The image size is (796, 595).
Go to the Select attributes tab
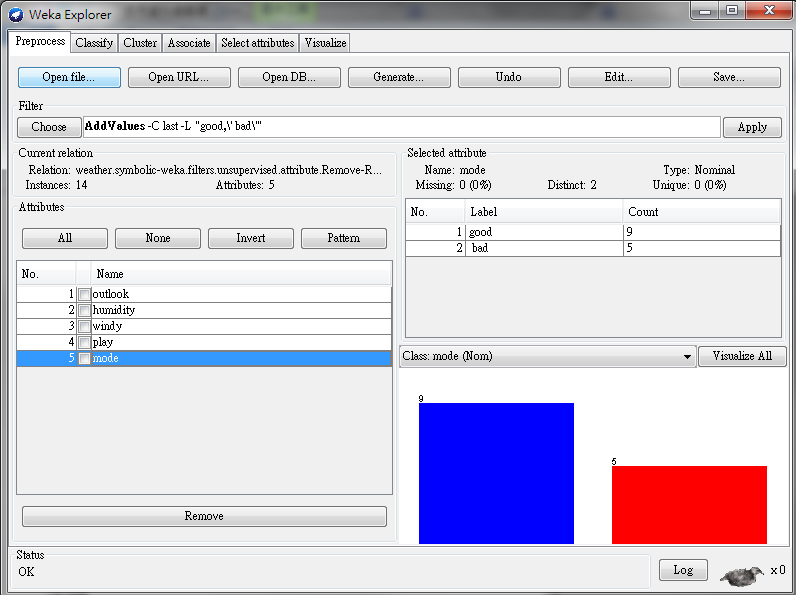point(257,43)
